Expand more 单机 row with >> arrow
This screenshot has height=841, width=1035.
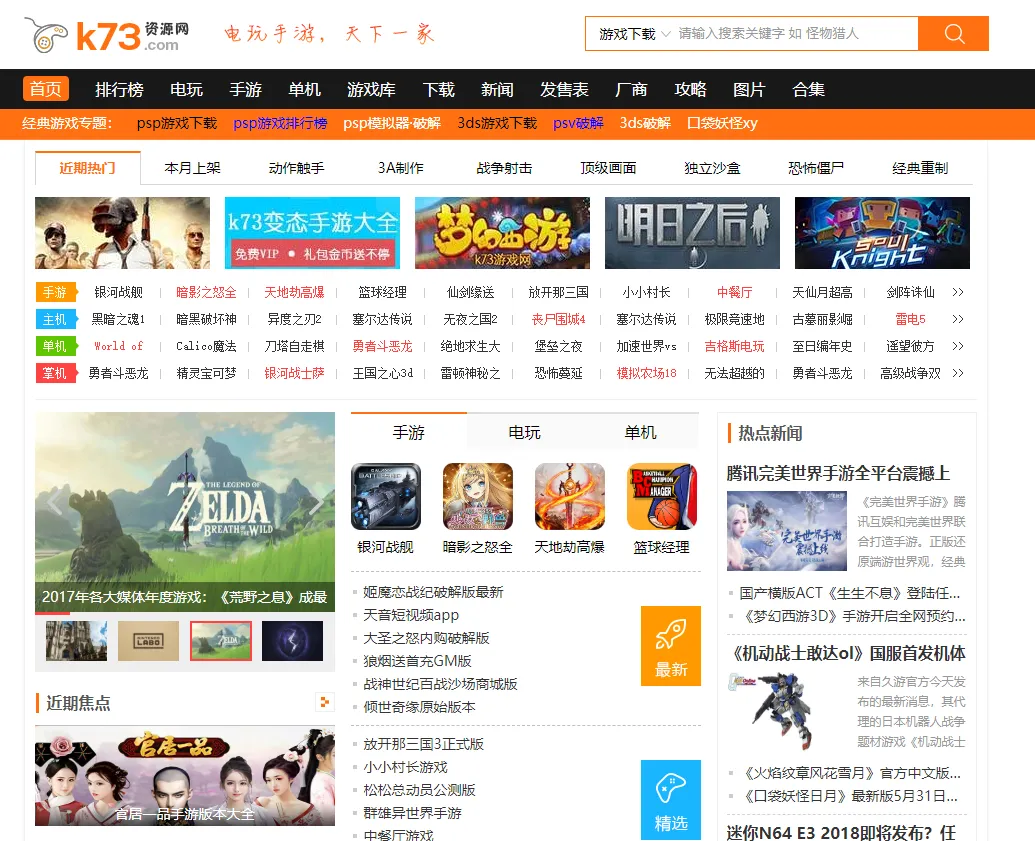tap(958, 346)
